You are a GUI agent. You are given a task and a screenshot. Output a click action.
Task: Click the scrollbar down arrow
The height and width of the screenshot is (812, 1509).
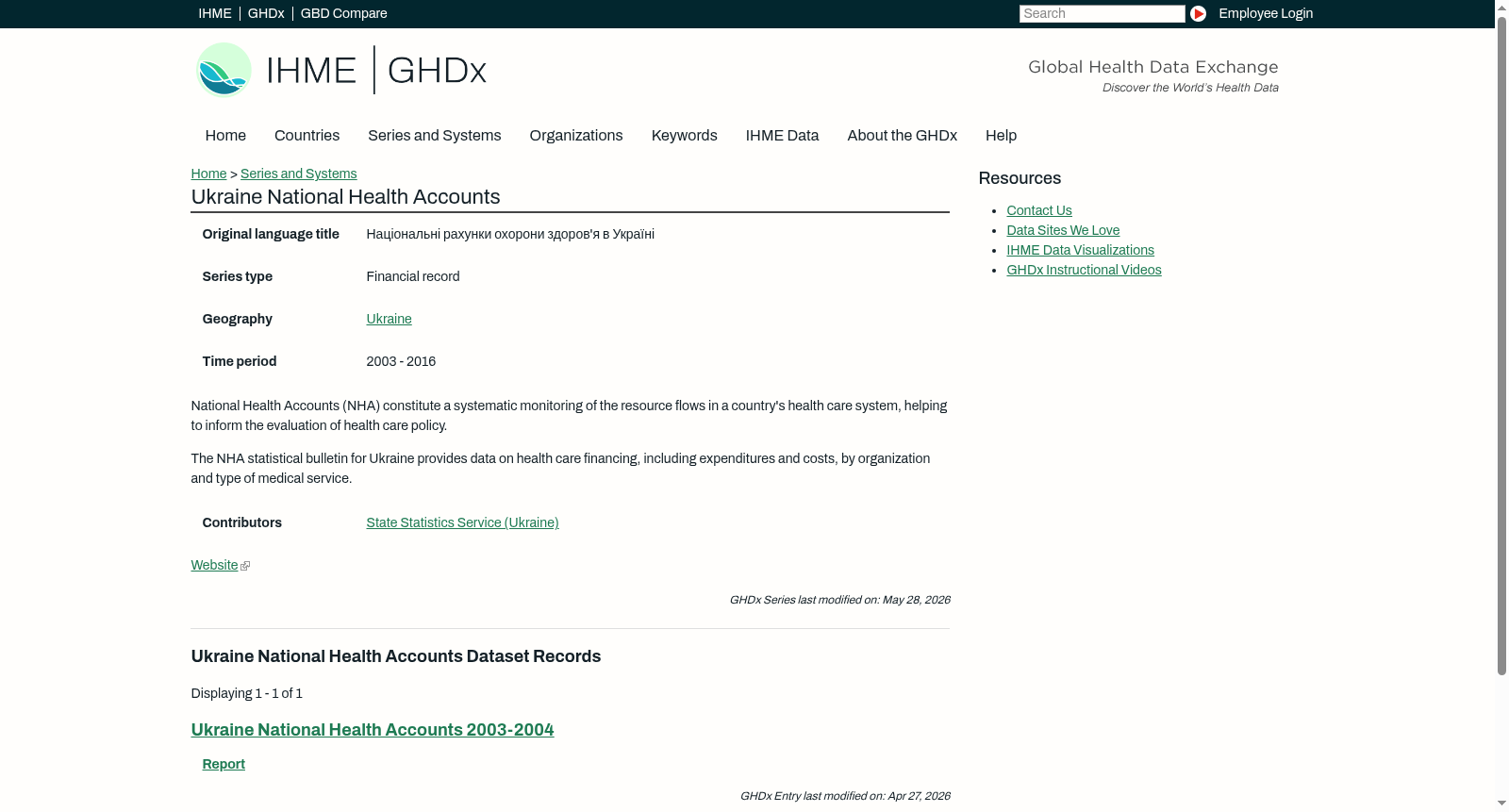1501,804
